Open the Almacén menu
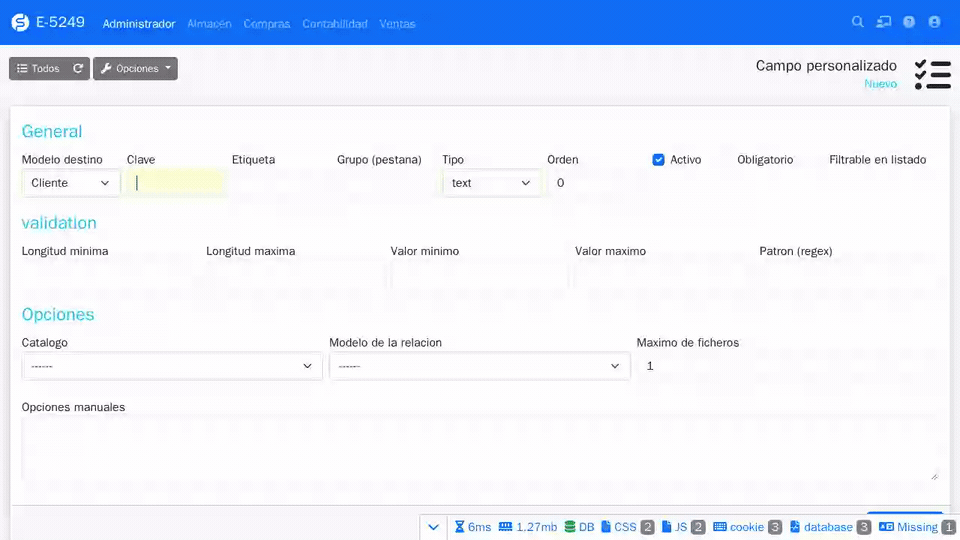Screen dimensions: 960x540 (209, 24)
